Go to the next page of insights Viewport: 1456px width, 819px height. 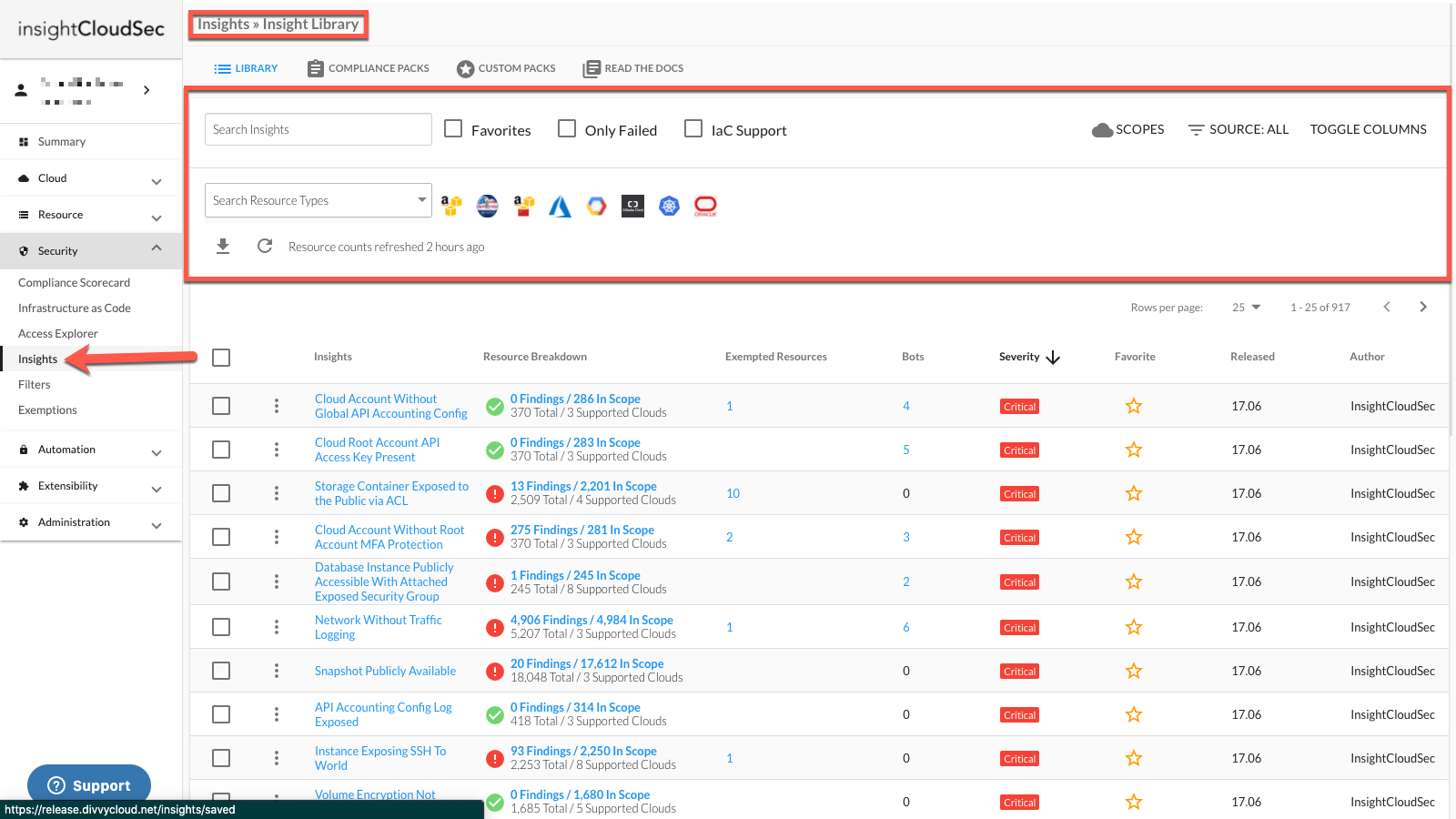click(1423, 307)
